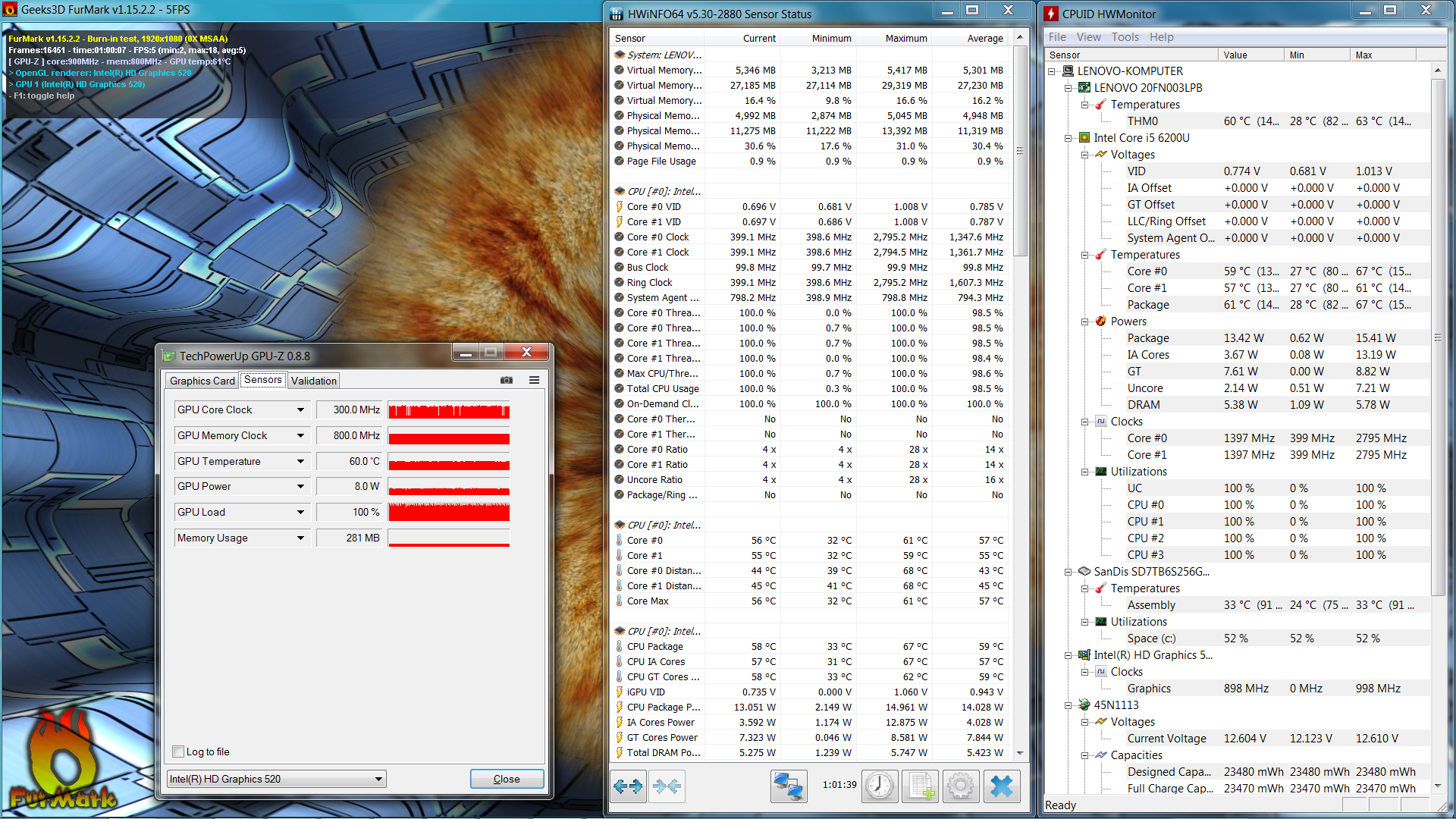Collapse Intel Core i5 6200U tree node

click(x=1068, y=138)
